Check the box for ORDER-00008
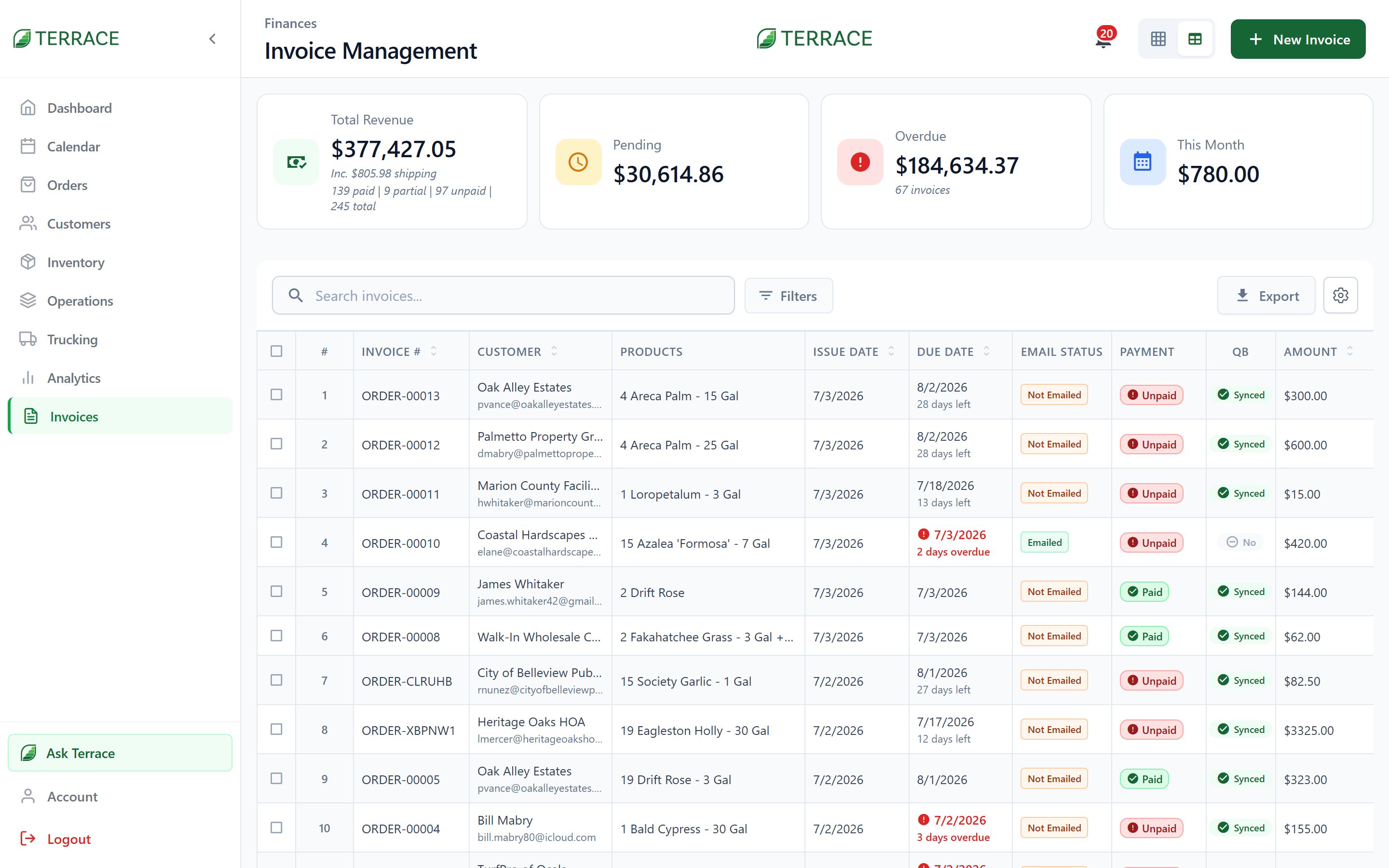Viewport: 1389px width, 868px height. (276, 636)
